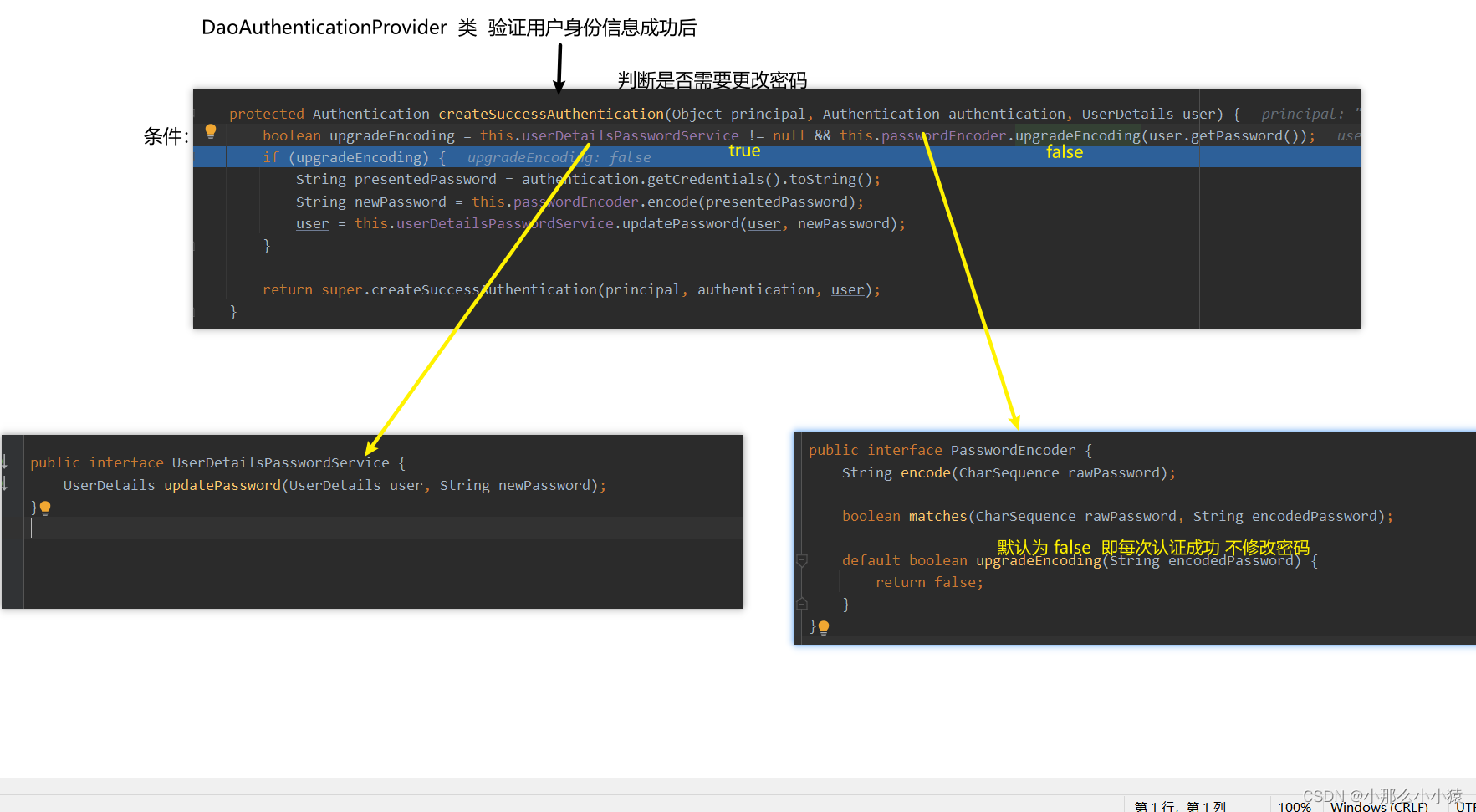Collapse the default upgradeEncoding method fold marker

(x=802, y=560)
